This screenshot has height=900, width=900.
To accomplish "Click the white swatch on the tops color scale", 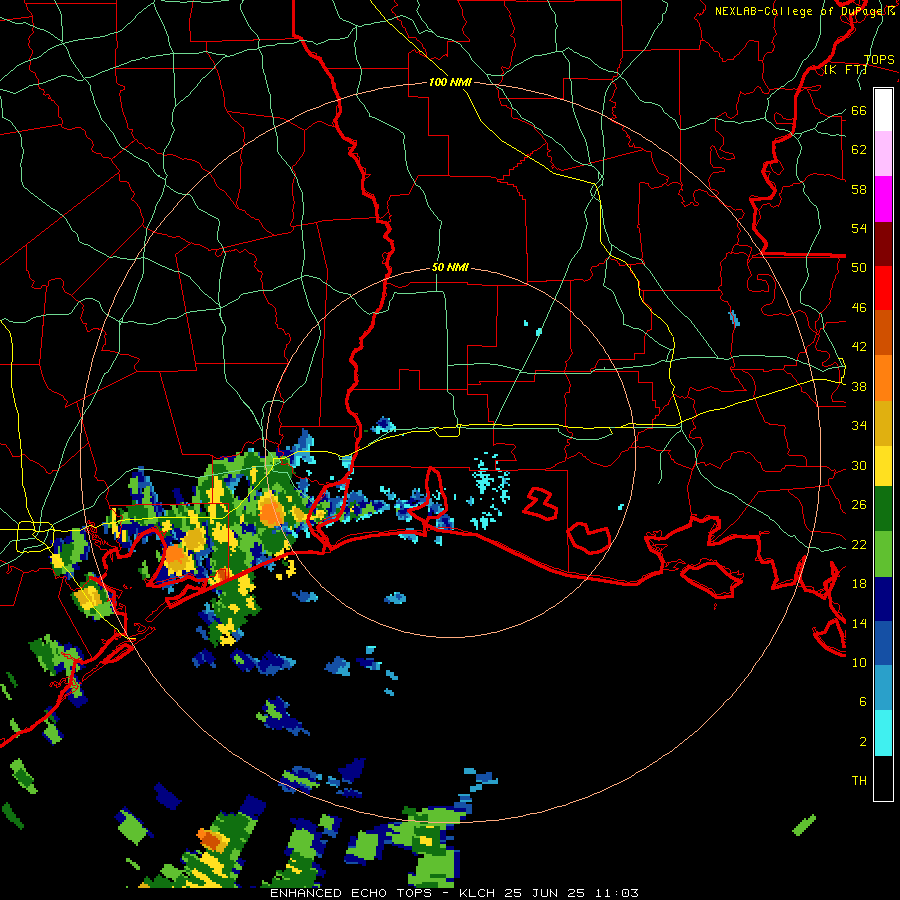I will pos(883,110).
